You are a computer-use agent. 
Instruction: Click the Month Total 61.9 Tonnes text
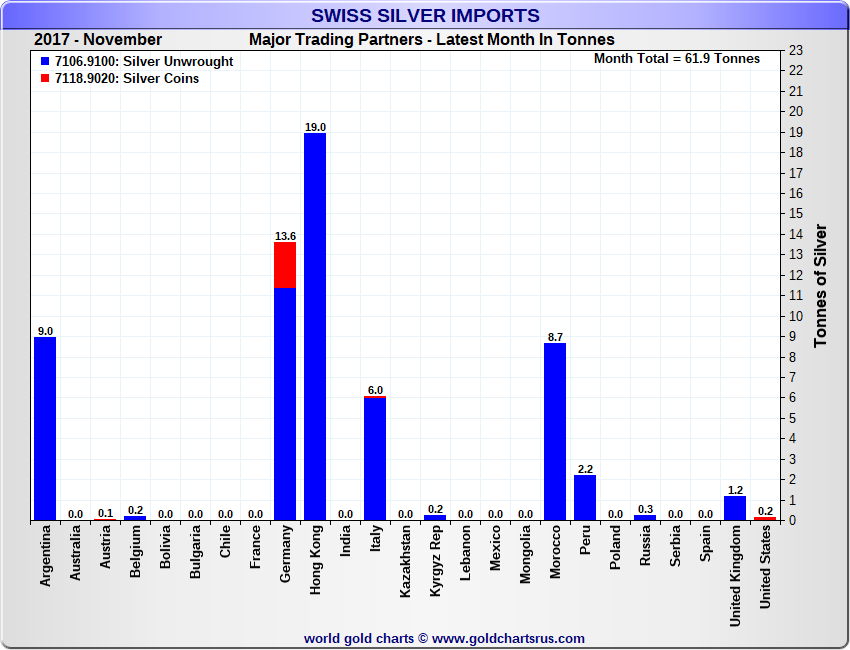676,59
